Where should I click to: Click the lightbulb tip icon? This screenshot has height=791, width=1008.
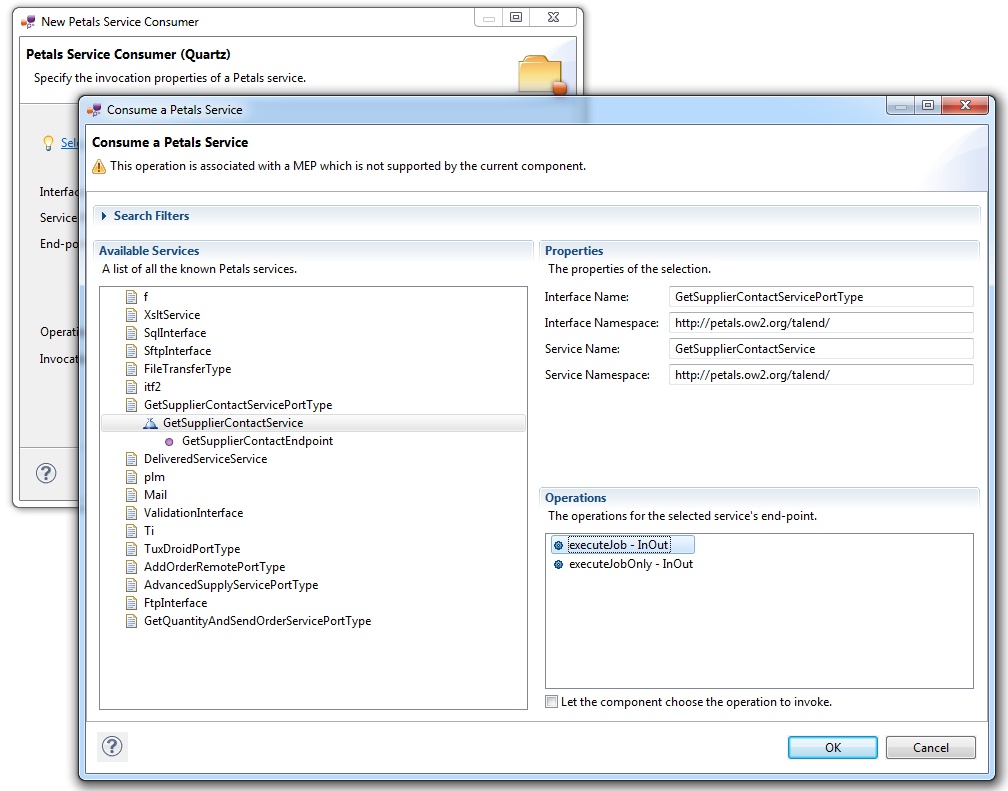coord(47,143)
